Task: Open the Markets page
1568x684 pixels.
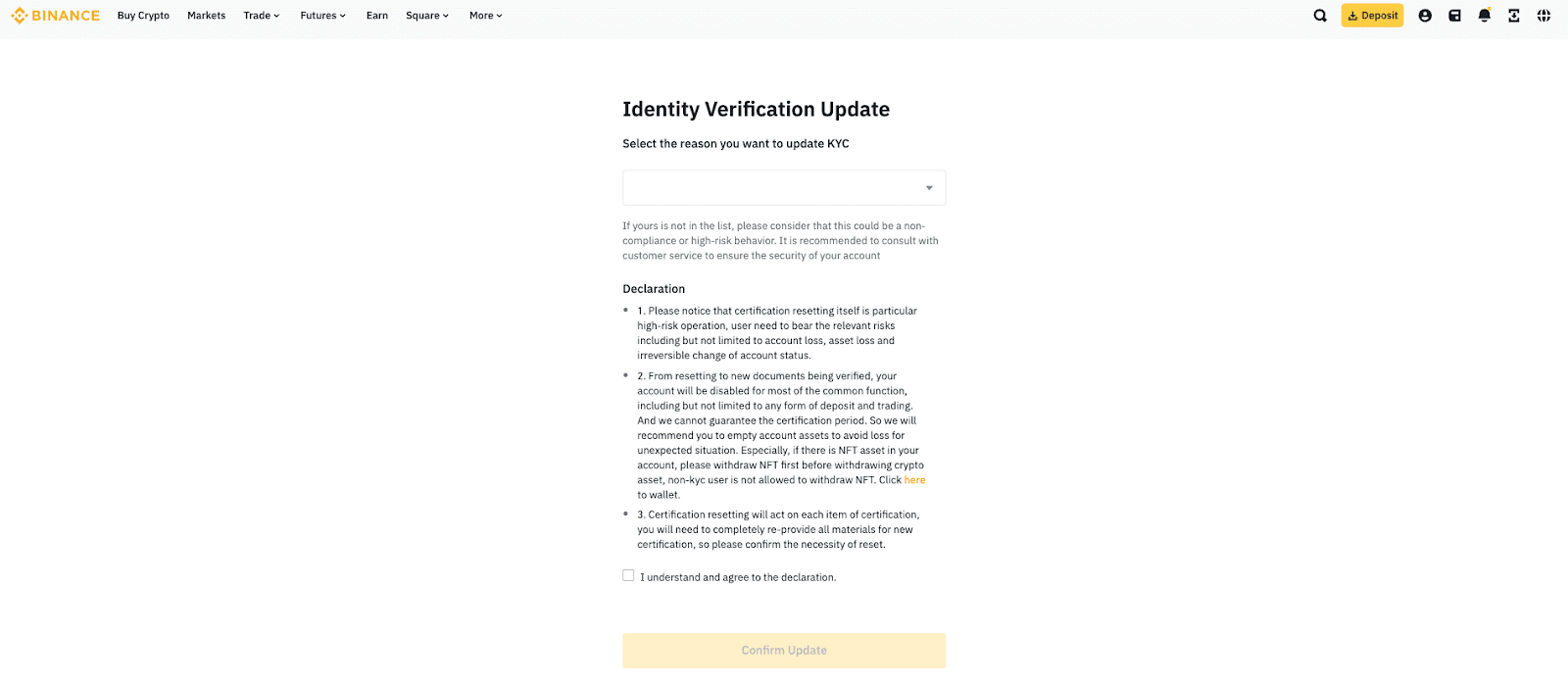Action: 207,16
